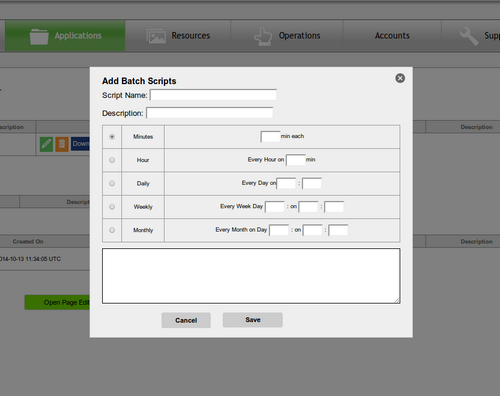Focus the Script Name input field
The width and height of the screenshot is (500, 396).
click(x=213, y=95)
